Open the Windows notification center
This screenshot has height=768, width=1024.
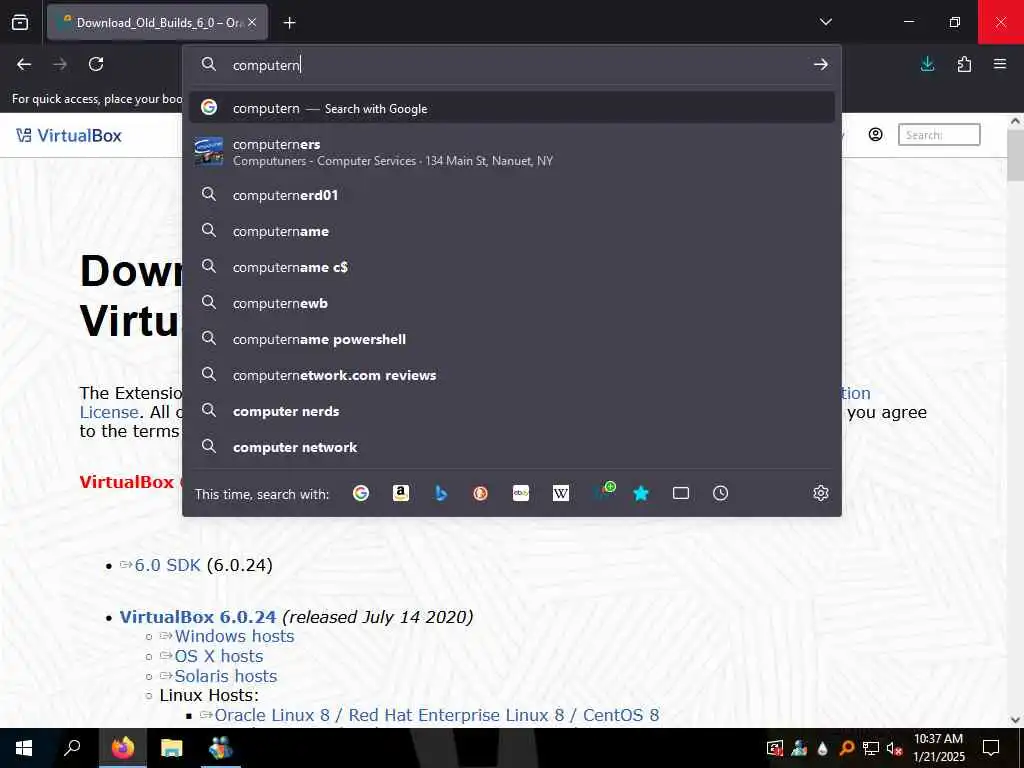tap(991, 748)
